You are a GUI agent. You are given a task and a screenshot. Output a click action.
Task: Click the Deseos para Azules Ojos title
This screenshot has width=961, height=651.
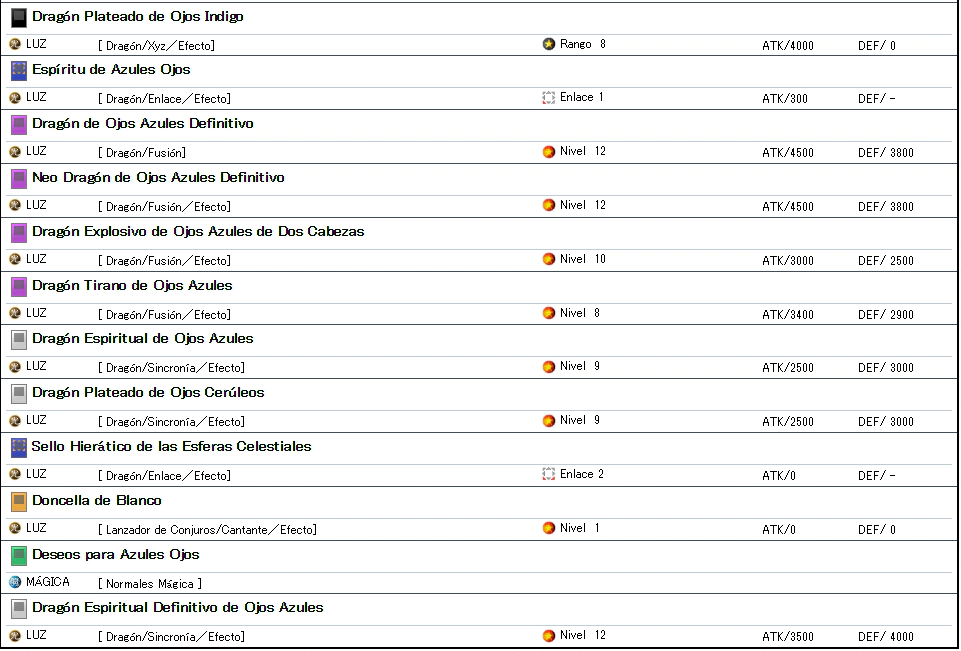[x=115, y=555]
